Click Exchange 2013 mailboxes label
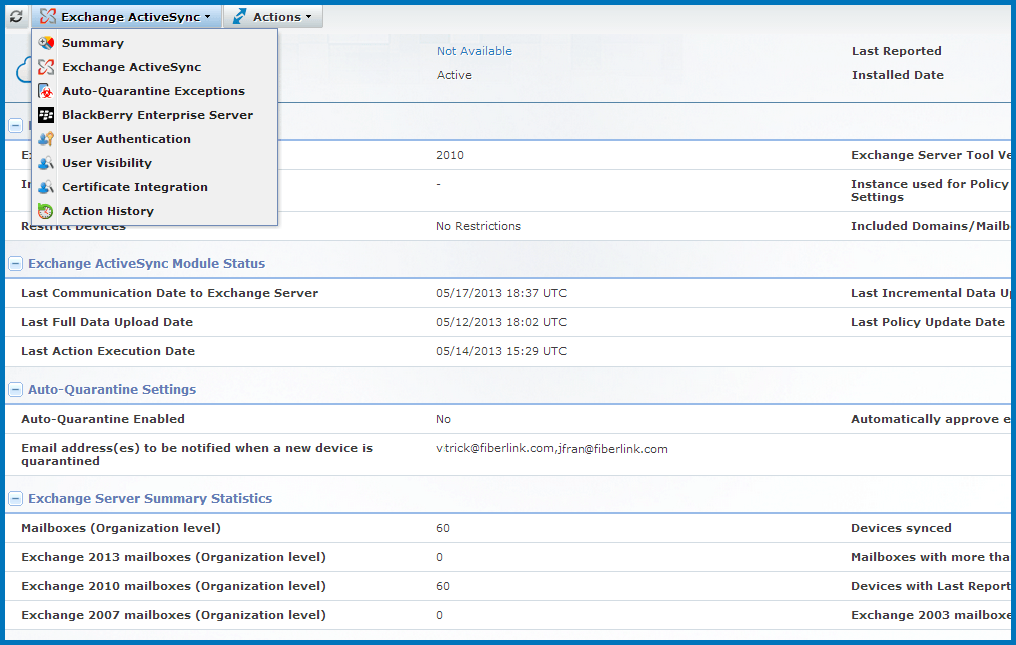Image resolution: width=1016 pixels, height=645 pixels. click(x=174, y=557)
